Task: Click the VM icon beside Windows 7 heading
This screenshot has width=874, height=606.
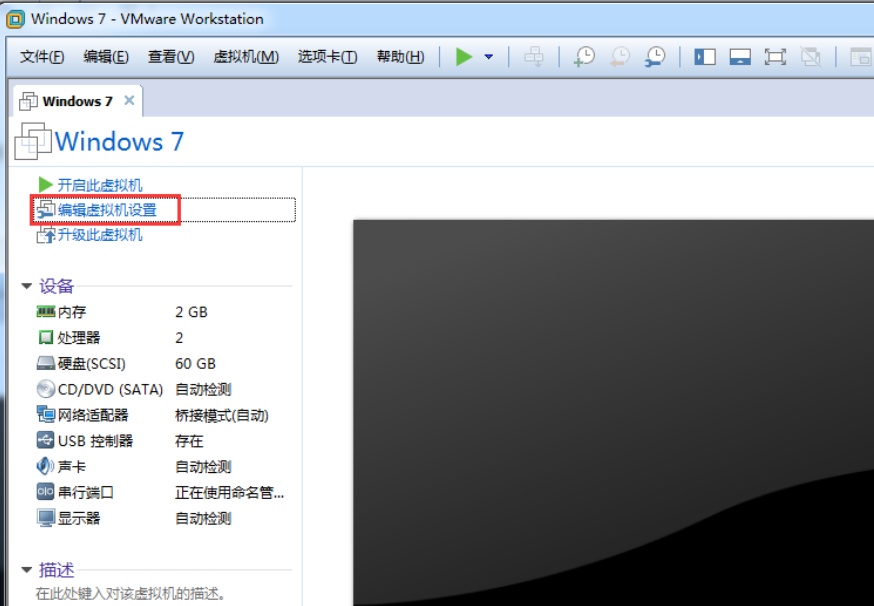Action: pos(32,141)
